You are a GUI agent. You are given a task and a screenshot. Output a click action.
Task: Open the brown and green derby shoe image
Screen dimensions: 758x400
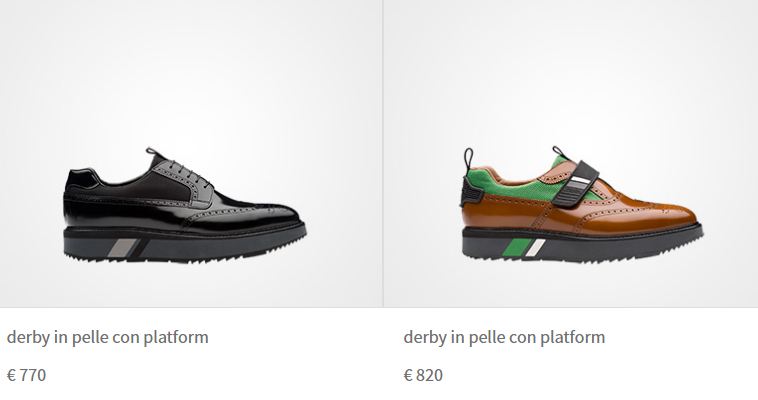582,204
